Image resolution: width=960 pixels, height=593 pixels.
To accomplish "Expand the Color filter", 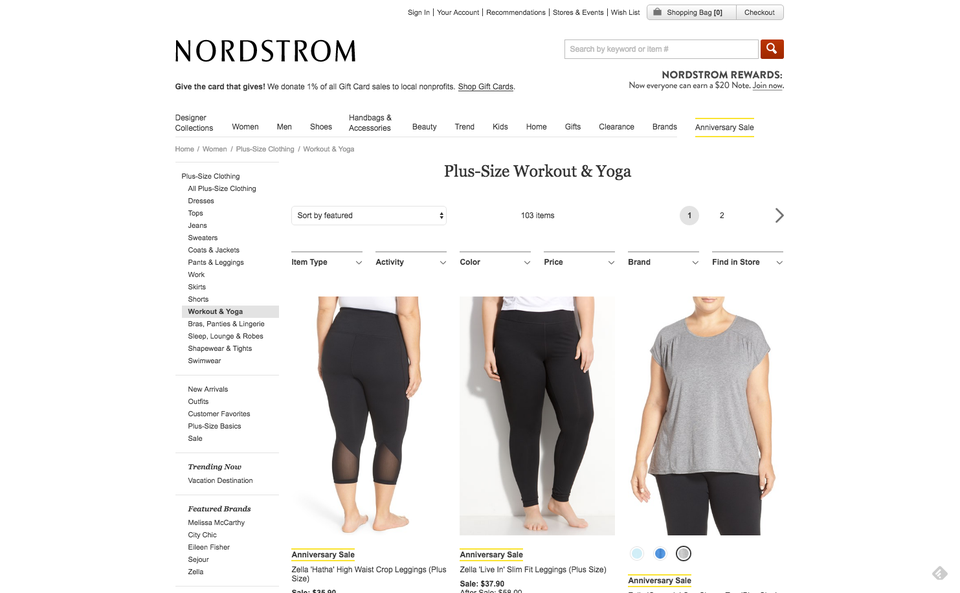I will point(495,262).
